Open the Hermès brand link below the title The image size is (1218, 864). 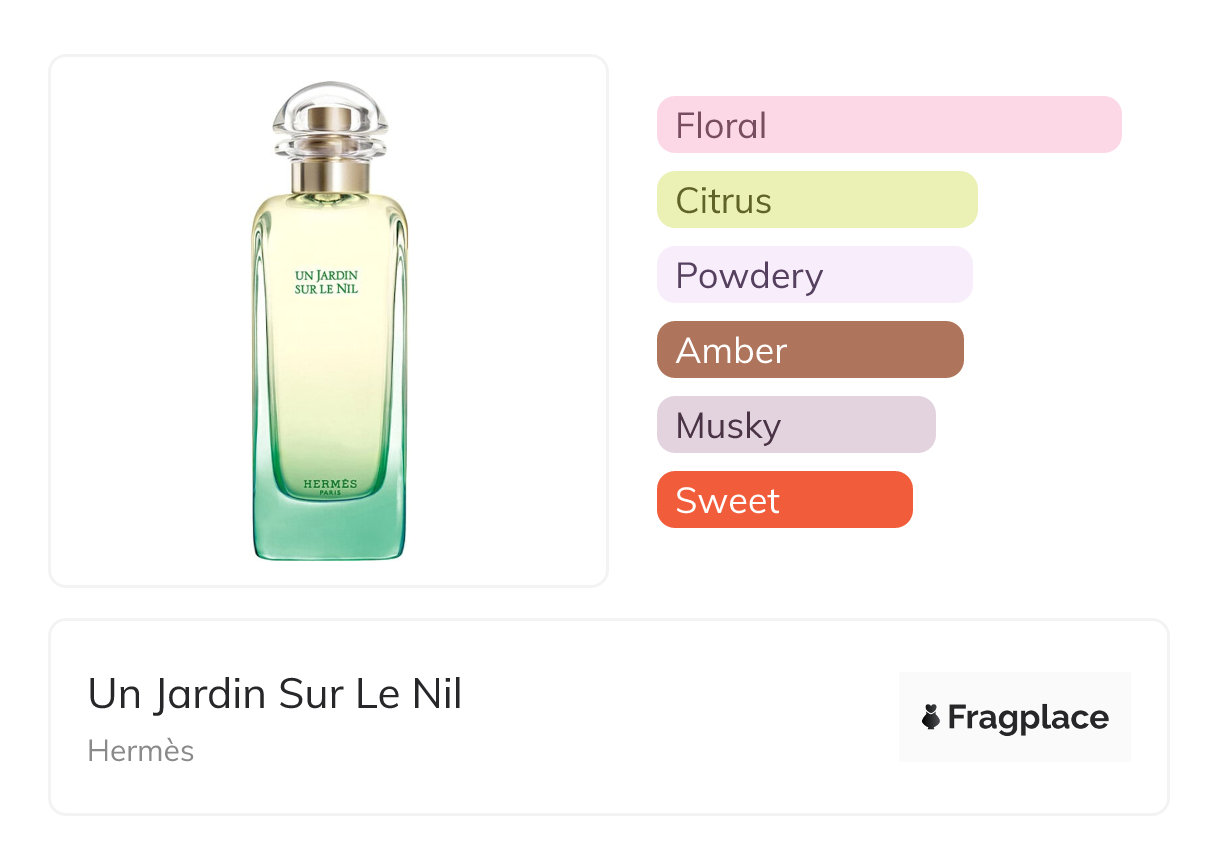tap(141, 751)
